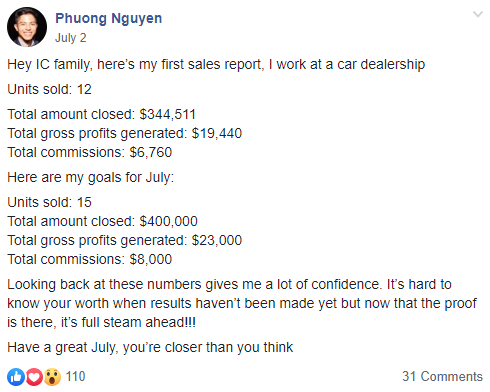Open the July 2 post timestamp
The image size is (490, 392).
71,38
